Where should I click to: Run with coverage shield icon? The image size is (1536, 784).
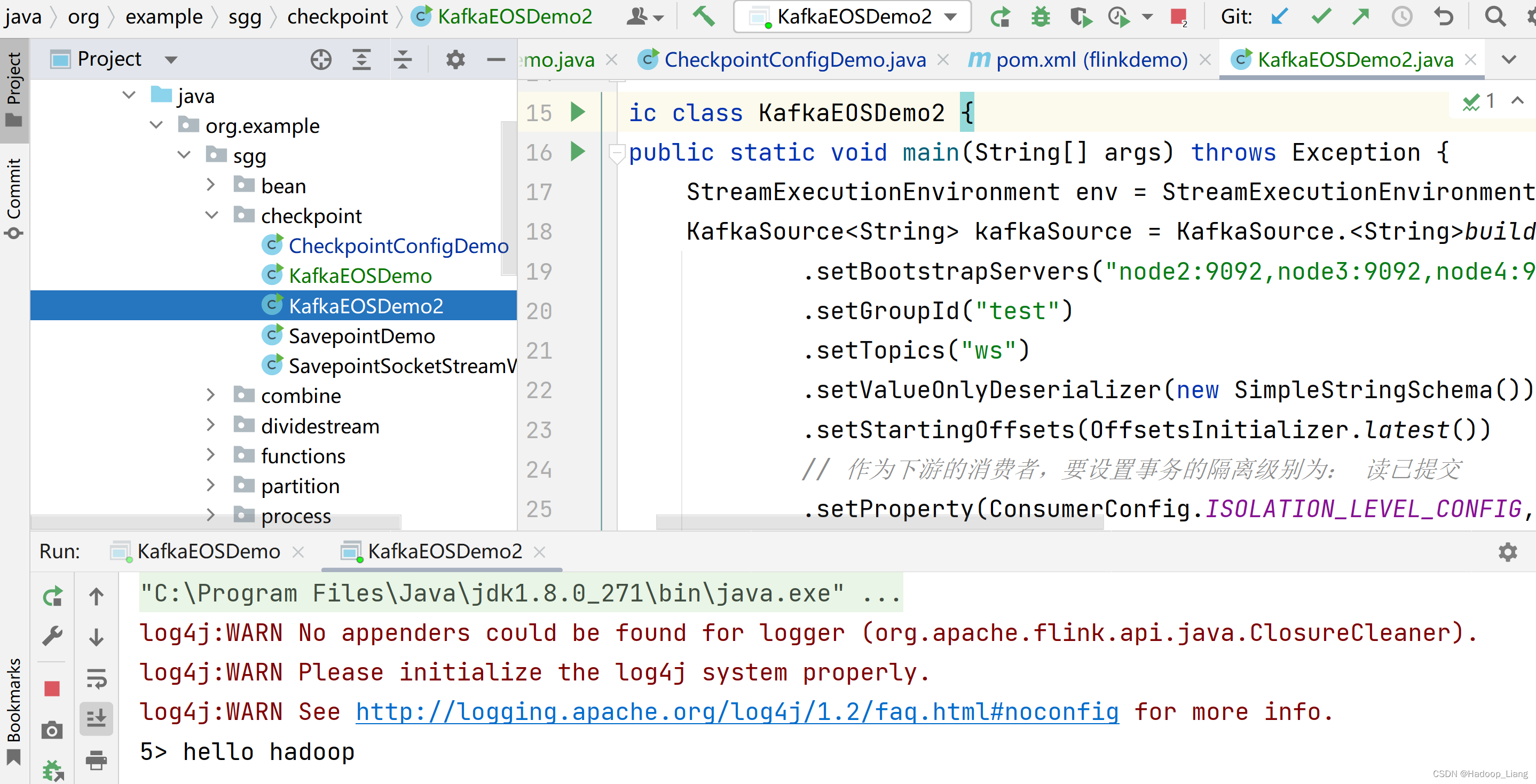tap(1080, 17)
